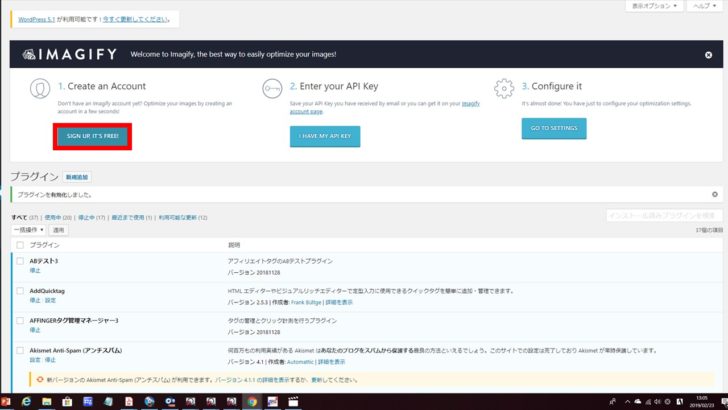Open Automattic author link
728x410 pixels.
pos(300,362)
